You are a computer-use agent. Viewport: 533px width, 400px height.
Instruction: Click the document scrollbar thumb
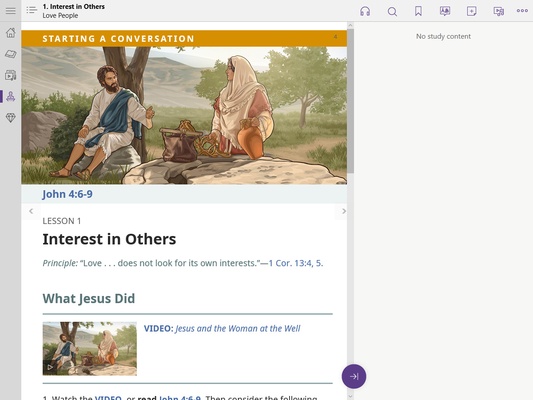pyautogui.click(x=350, y=101)
